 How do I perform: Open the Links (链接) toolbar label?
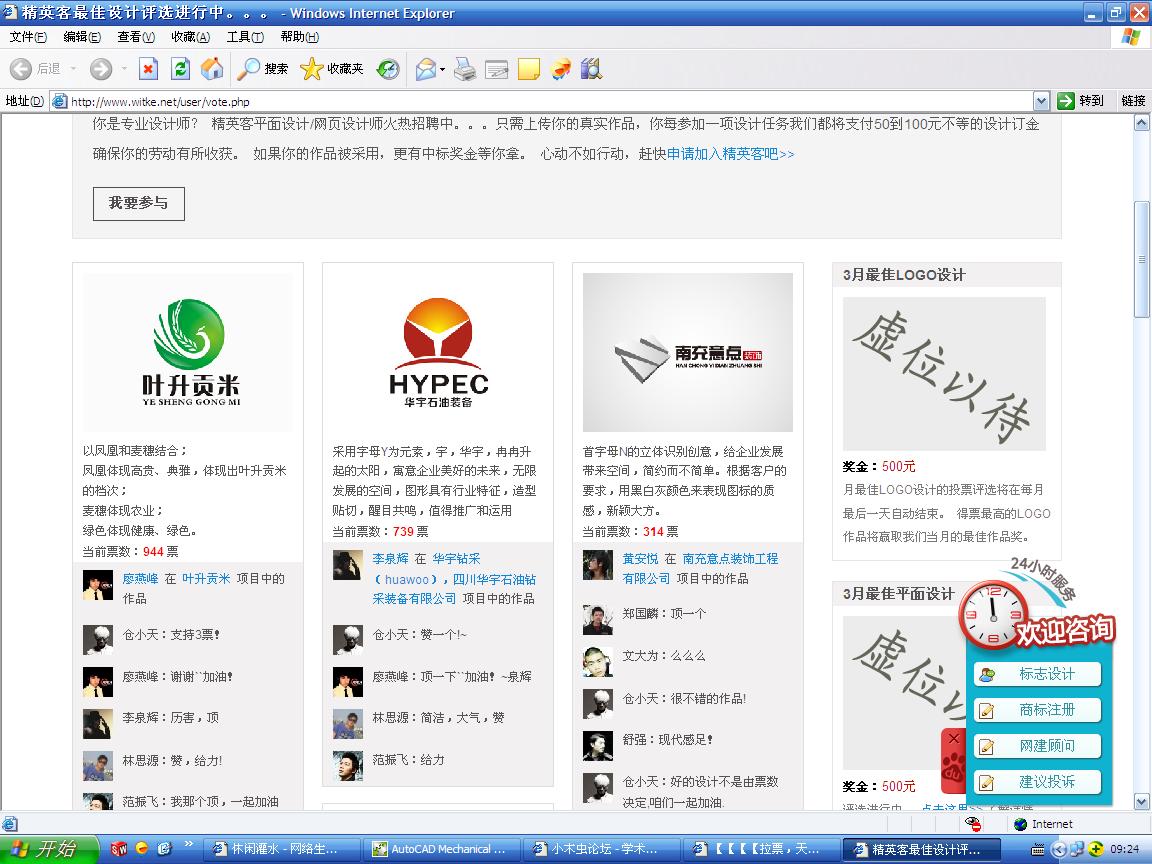point(1133,101)
